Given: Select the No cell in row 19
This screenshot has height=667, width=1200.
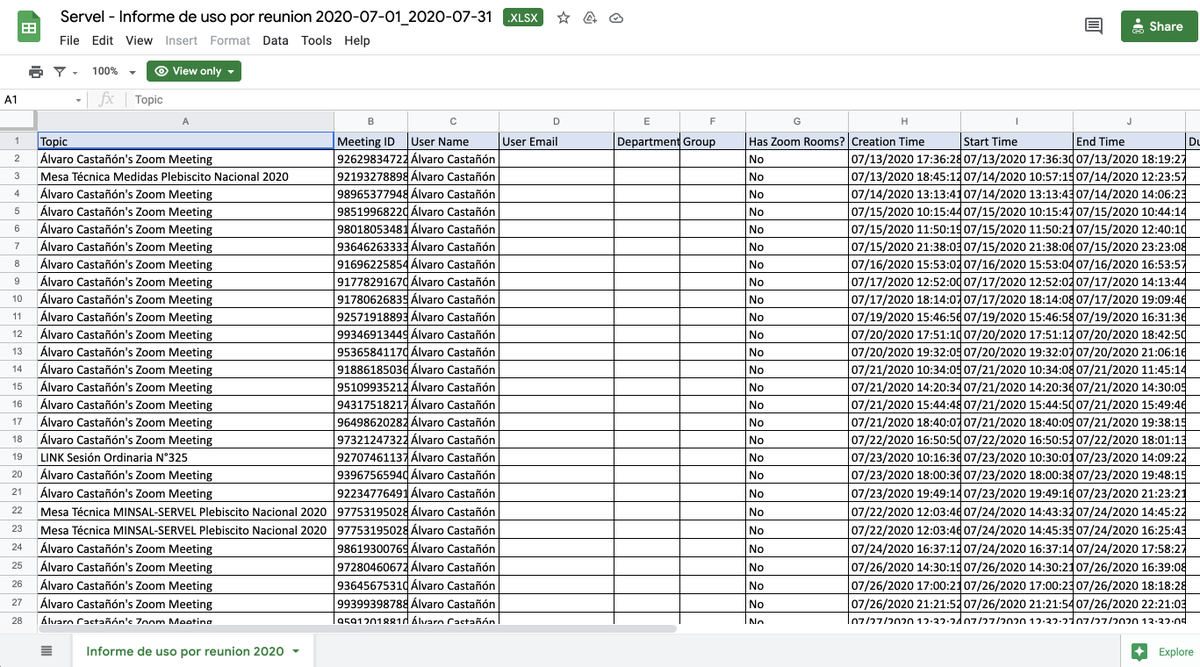Looking at the screenshot, I should click(x=797, y=457).
